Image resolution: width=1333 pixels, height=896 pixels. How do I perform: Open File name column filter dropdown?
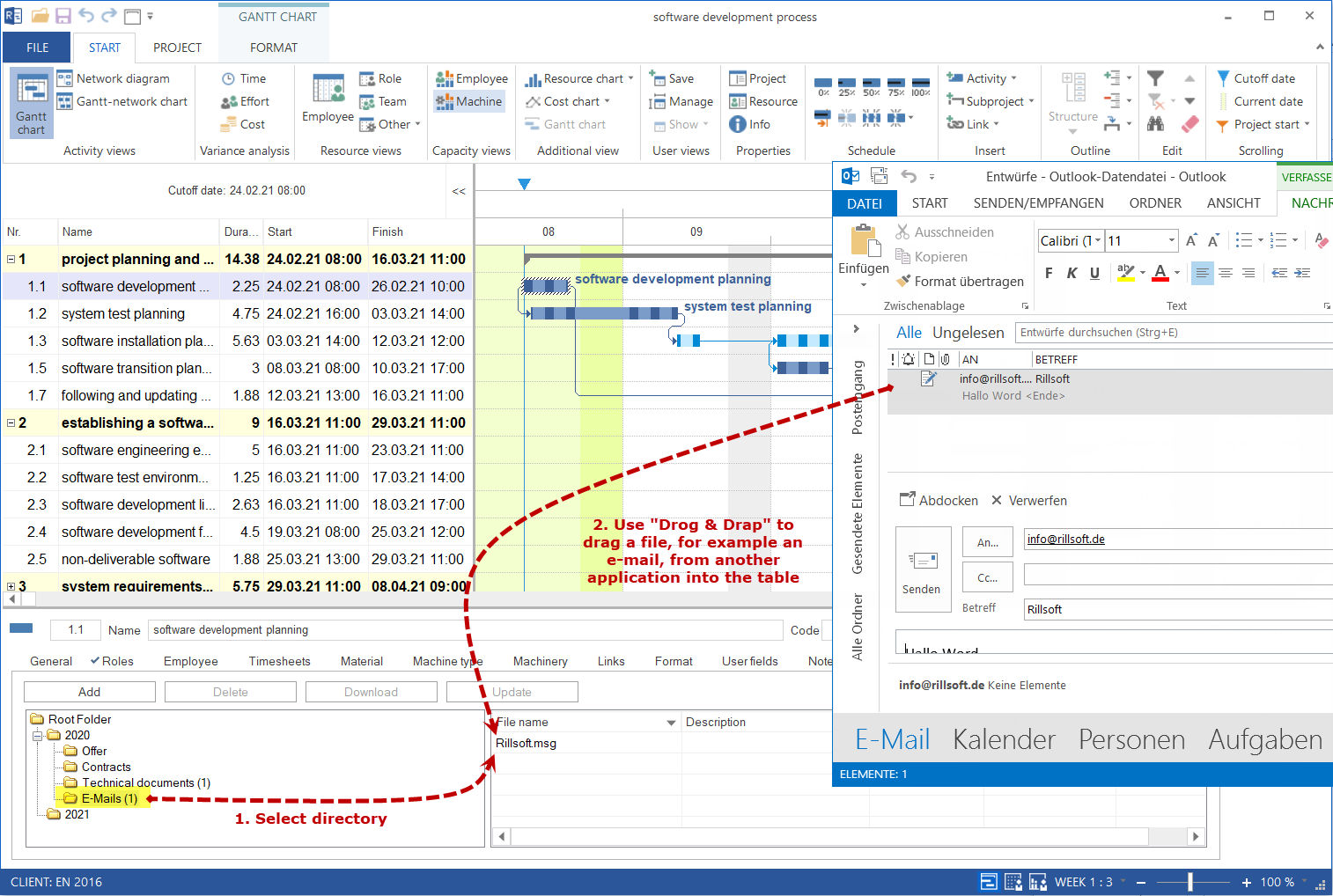[x=671, y=723]
